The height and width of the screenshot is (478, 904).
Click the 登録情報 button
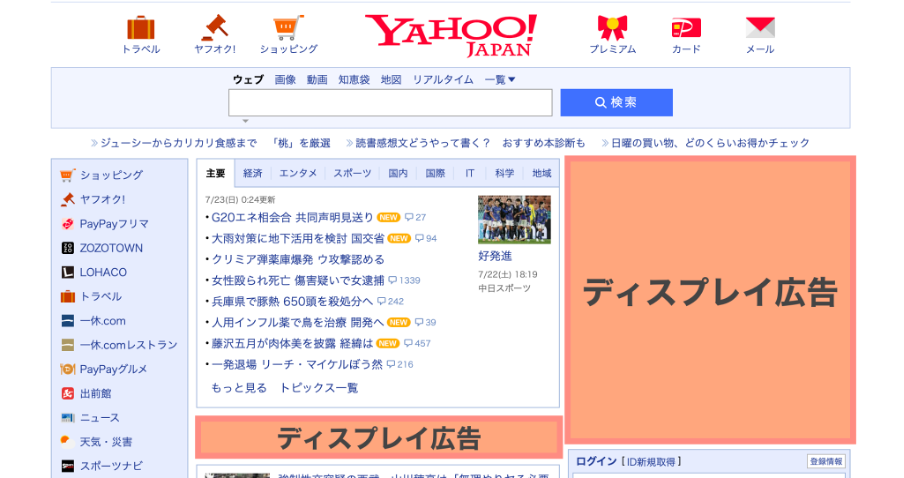pos(826,461)
